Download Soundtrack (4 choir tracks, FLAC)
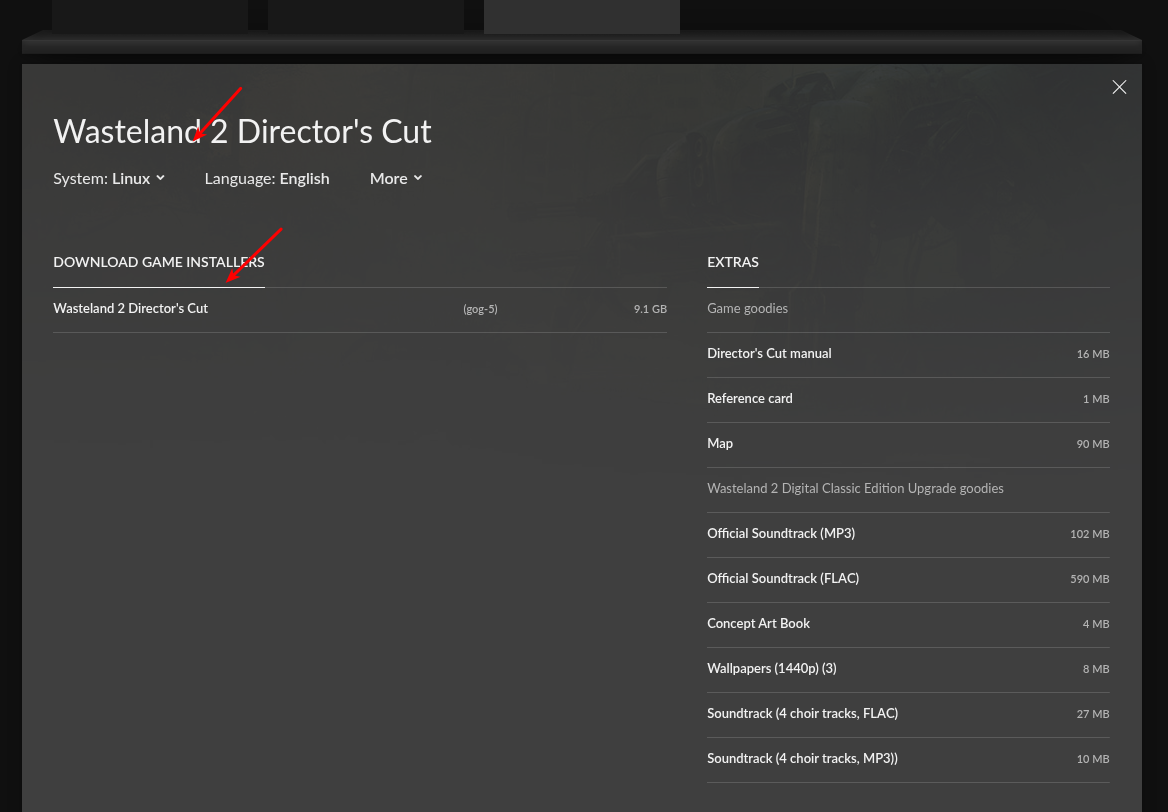Screen dimensions: 1168x812 pos(908,714)
